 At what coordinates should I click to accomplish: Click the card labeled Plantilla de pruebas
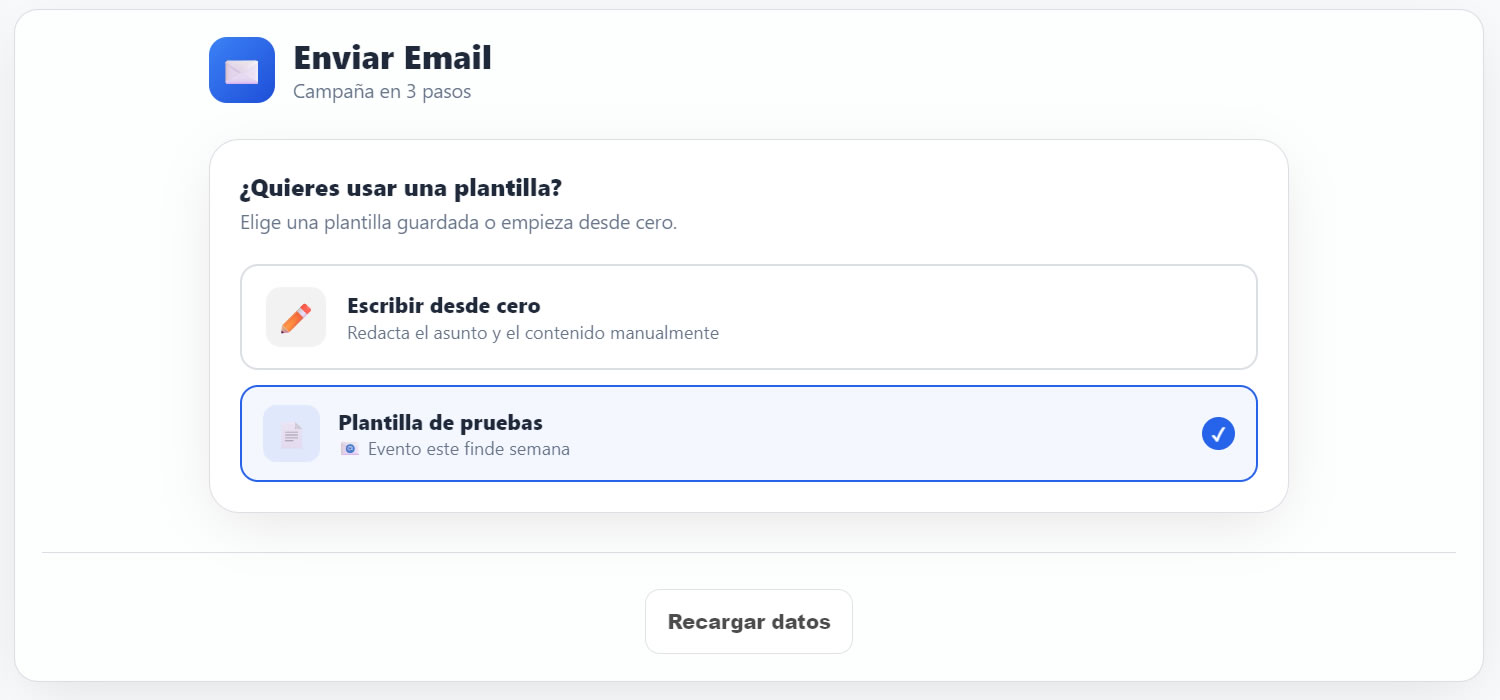coord(748,433)
